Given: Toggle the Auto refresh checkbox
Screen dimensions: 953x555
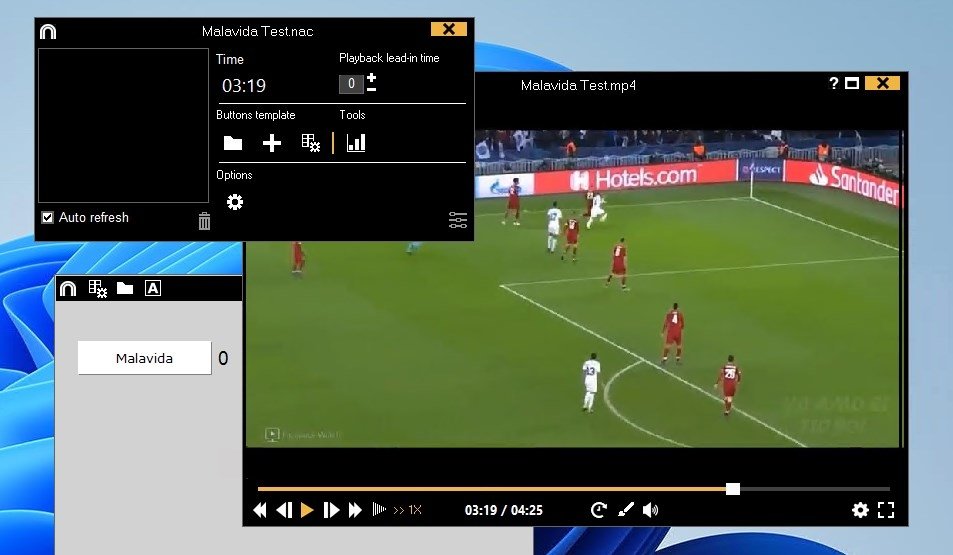Looking at the screenshot, I should (47, 218).
